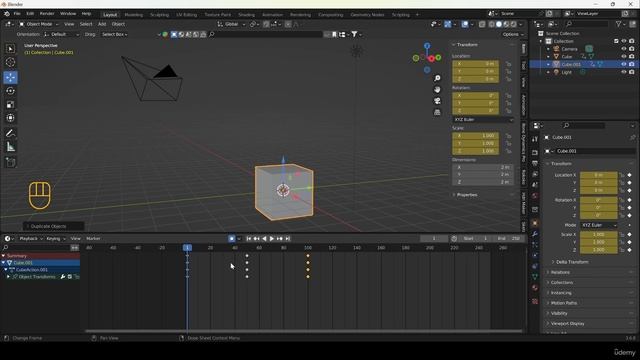Screen dimensions: 640x360
Task: Select solid viewport shading mode
Action: (x=499, y=24)
